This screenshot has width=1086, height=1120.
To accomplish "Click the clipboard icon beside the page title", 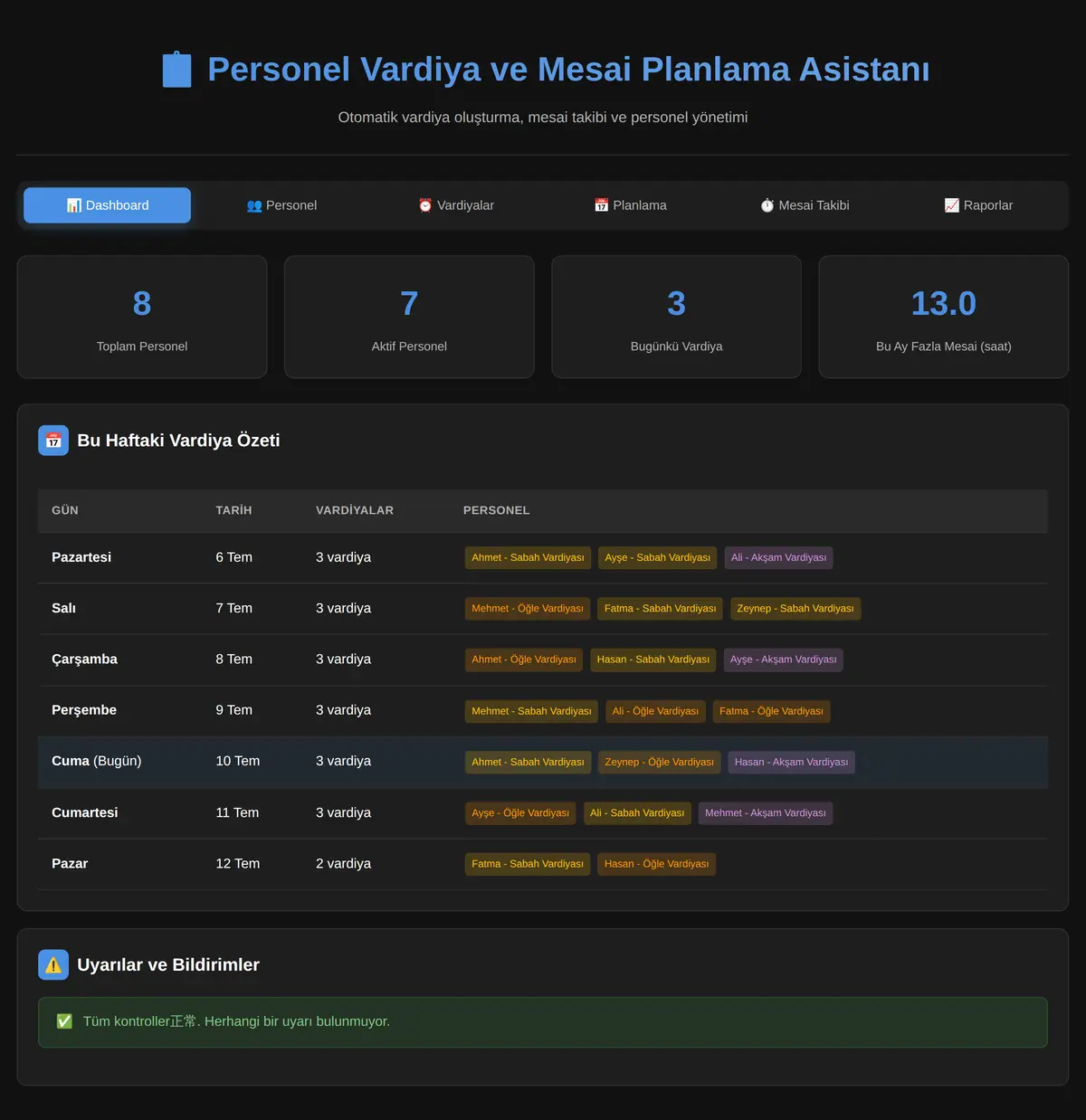I will [176, 70].
